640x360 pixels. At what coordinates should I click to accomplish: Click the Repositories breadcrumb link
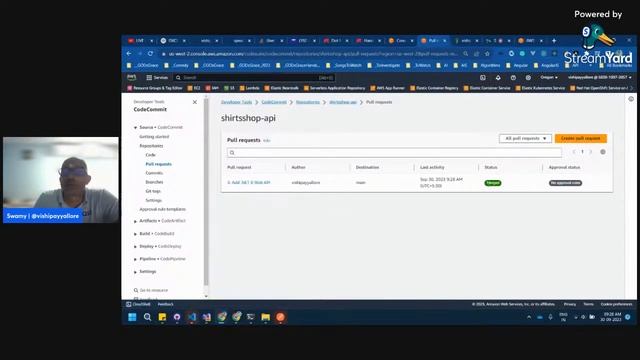[x=308, y=102]
